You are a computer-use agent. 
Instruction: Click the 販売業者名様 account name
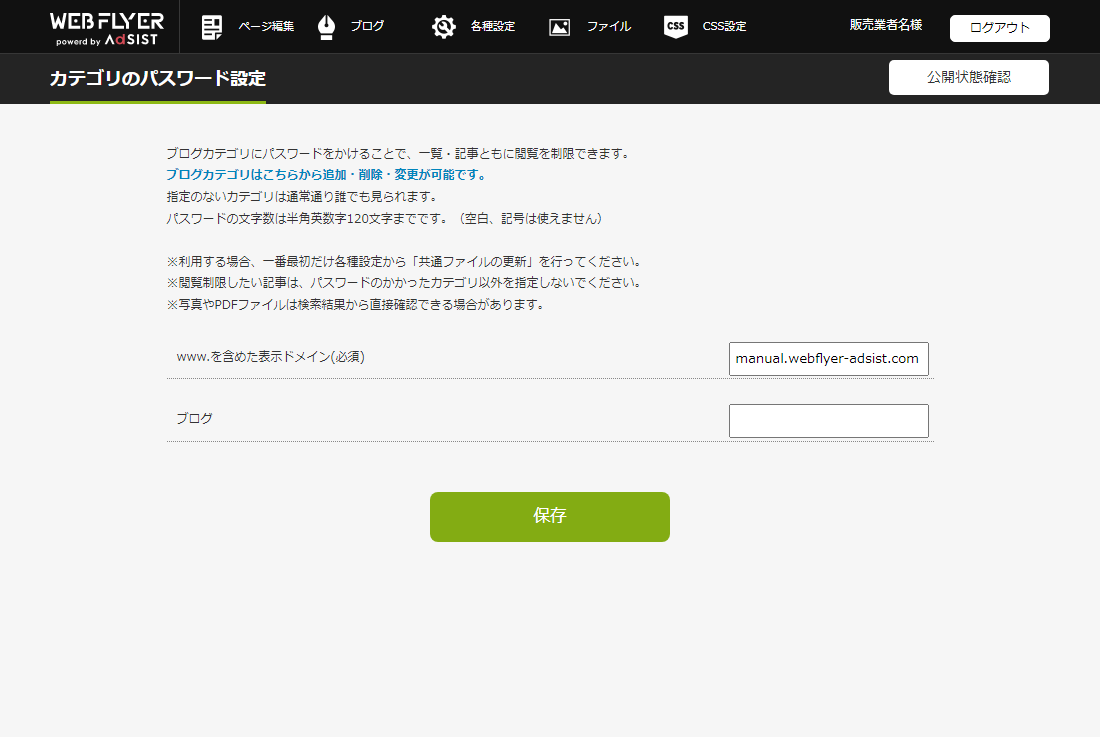click(x=886, y=25)
